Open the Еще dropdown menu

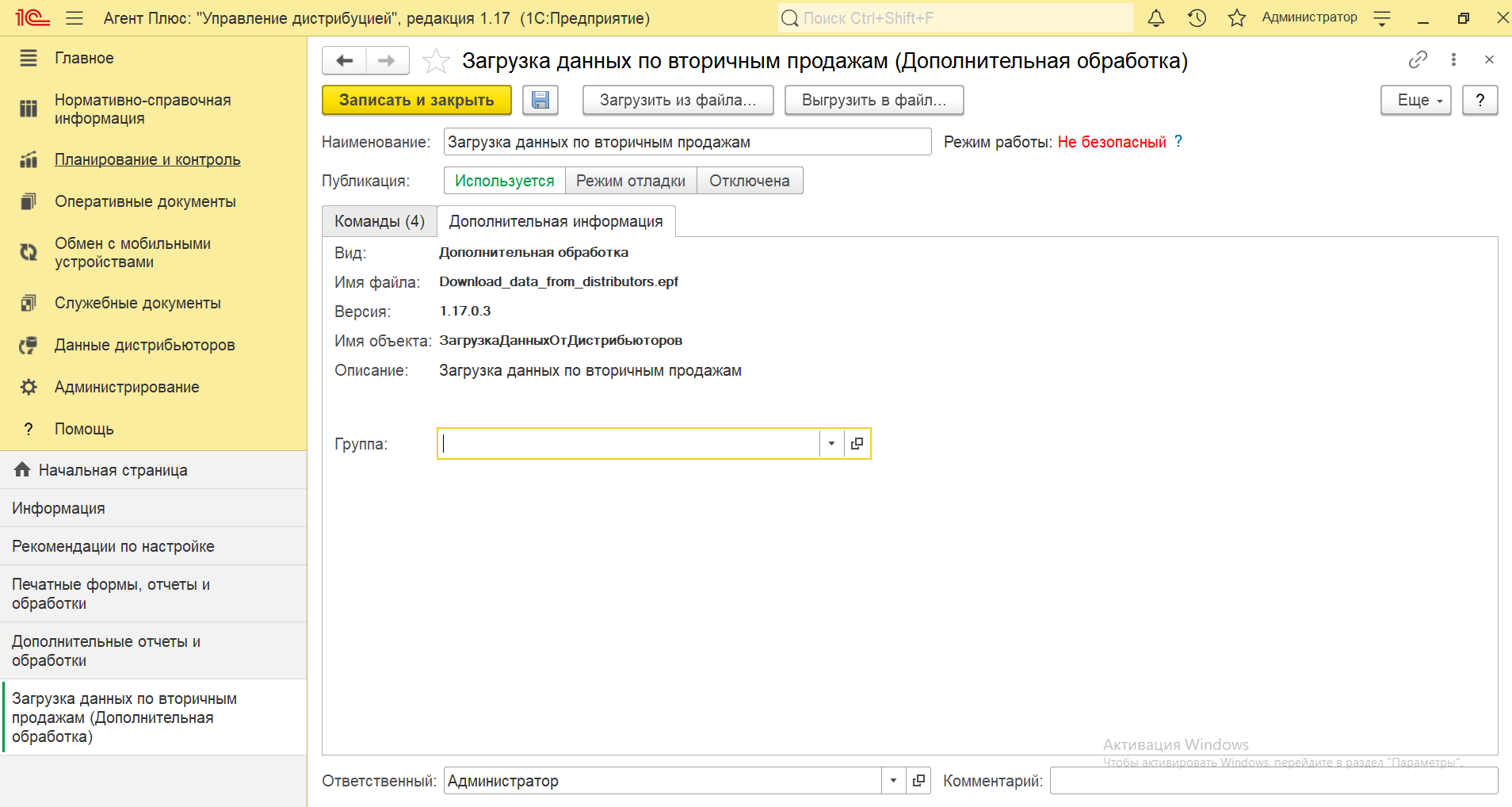pos(1416,100)
